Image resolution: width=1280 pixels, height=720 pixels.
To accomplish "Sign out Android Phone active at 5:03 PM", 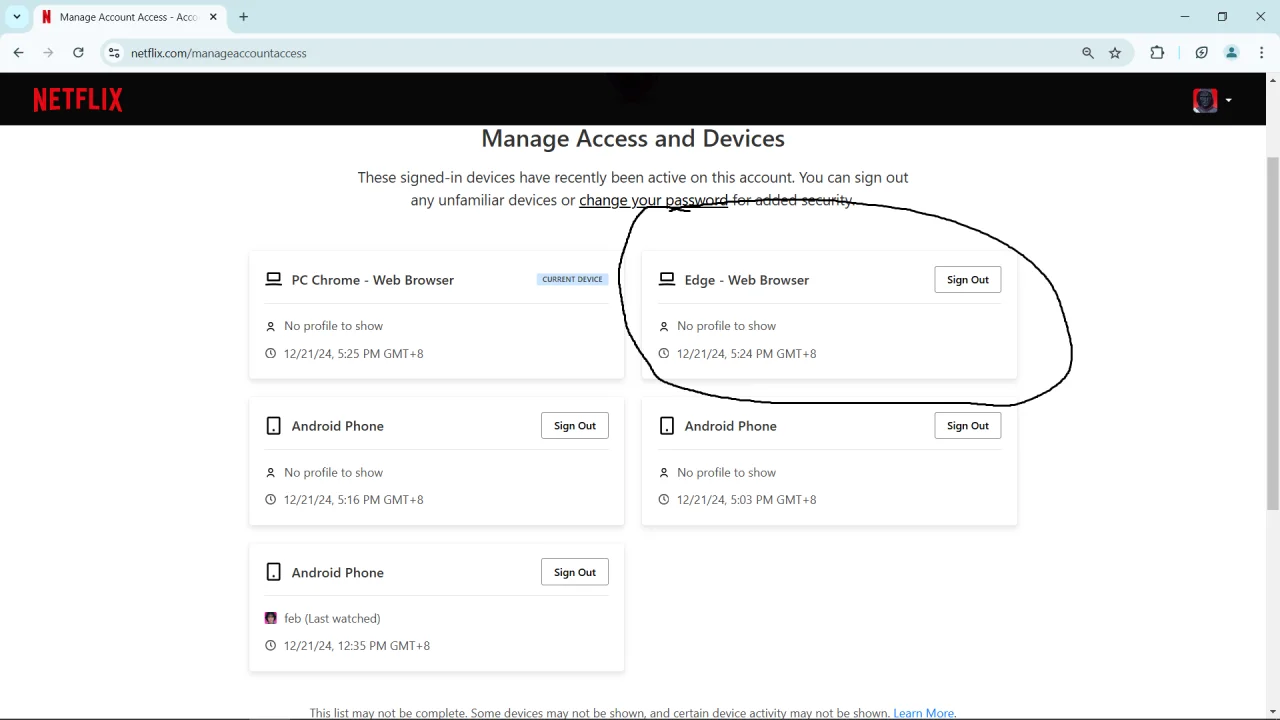I will pos(968,426).
